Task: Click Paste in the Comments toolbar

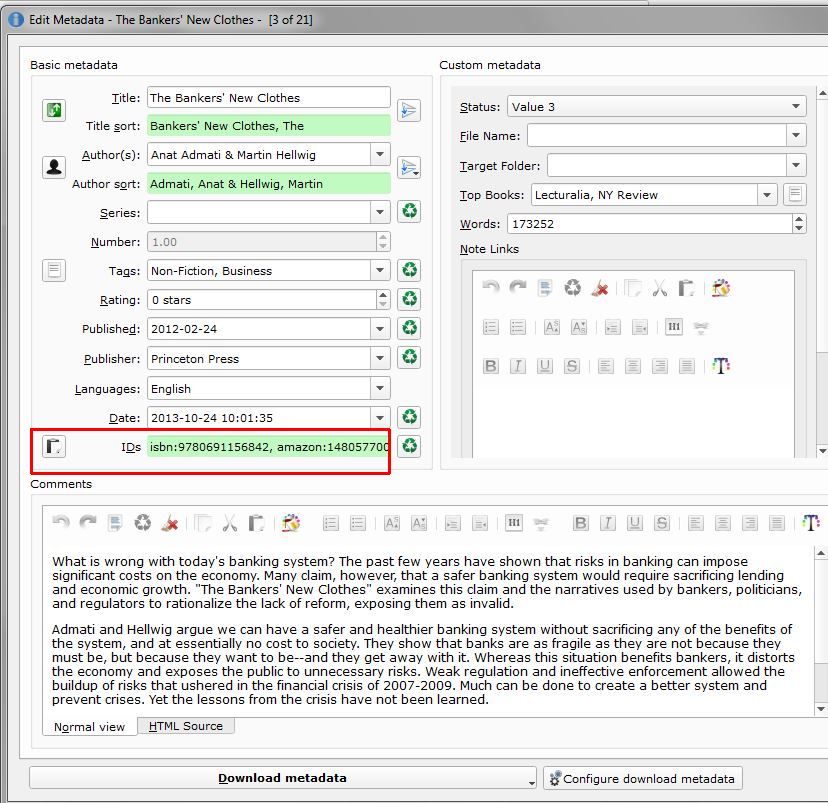Action: click(257, 523)
